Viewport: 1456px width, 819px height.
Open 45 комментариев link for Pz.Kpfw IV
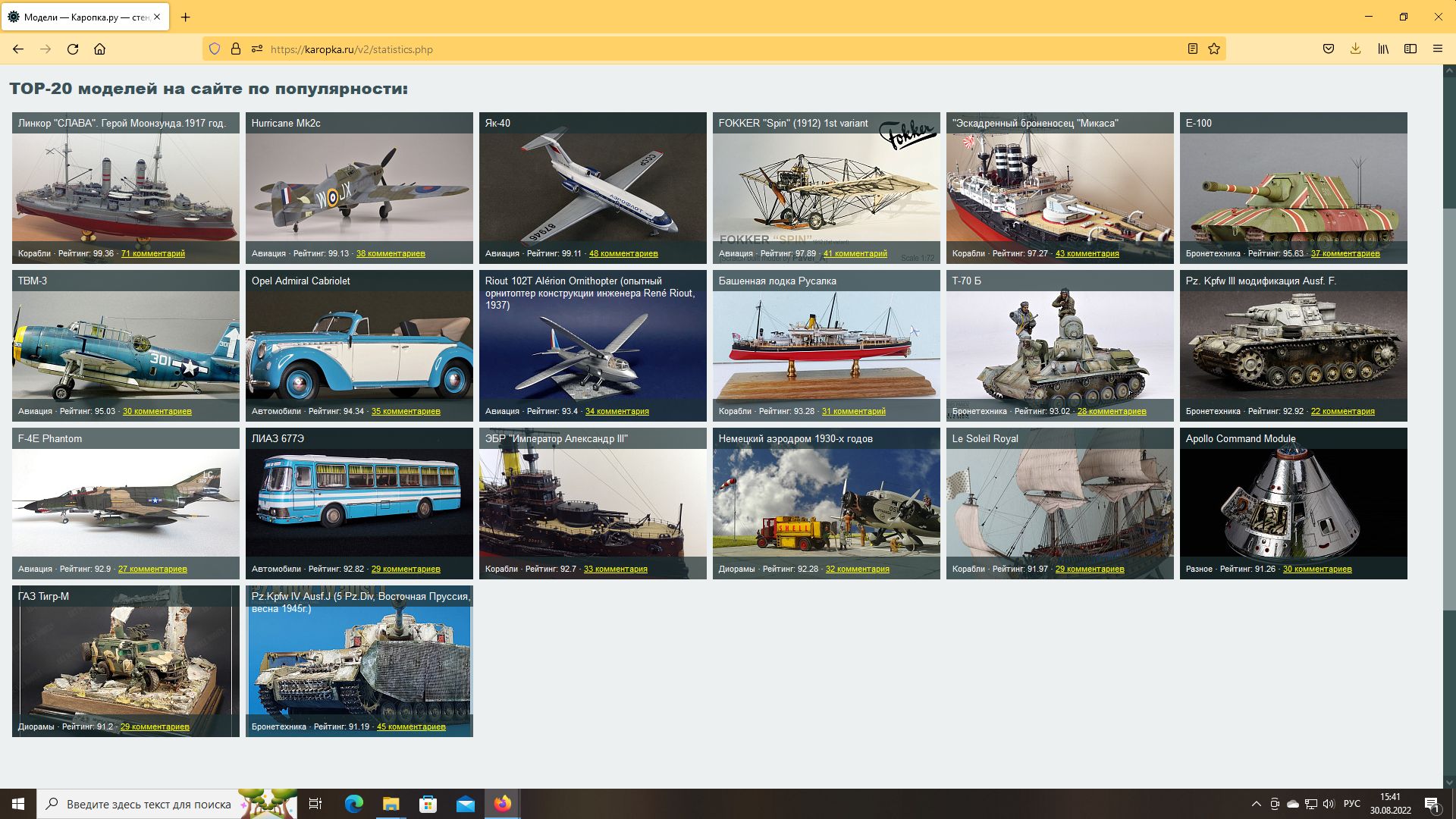411,727
